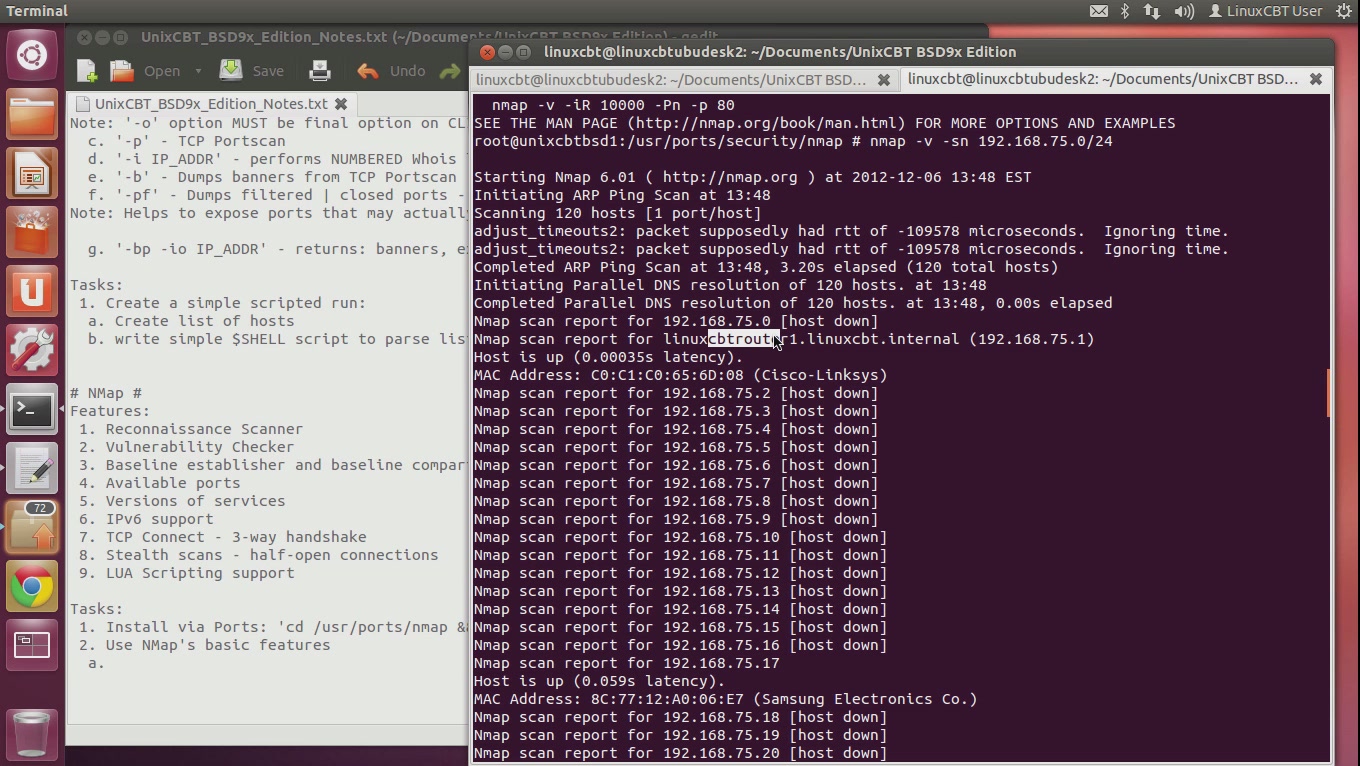The width and height of the screenshot is (1360, 766).
Task: Click the Save label in gedit
Action: pyautogui.click(x=268, y=71)
